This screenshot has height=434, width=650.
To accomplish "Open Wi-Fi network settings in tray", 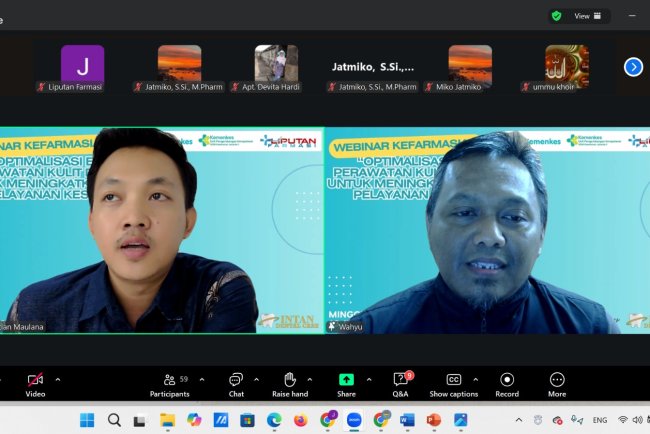I will pyautogui.click(x=623, y=420).
